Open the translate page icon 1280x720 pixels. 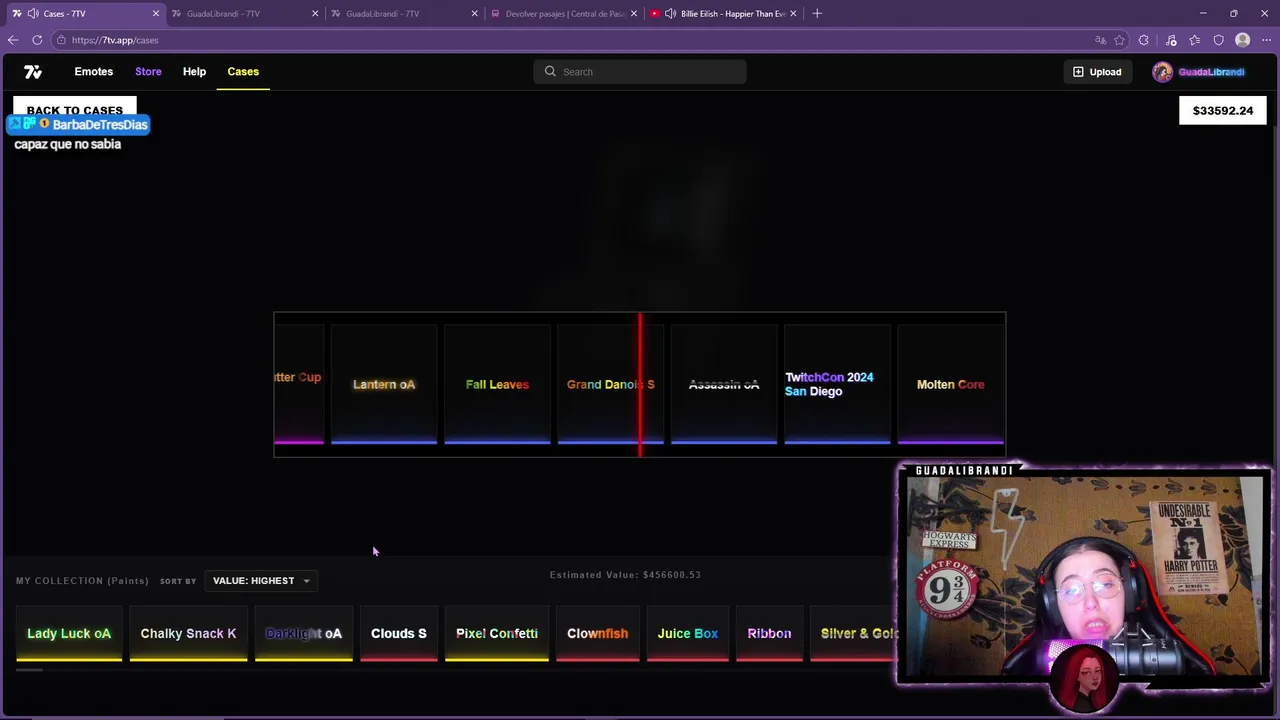[x=1101, y=40]
